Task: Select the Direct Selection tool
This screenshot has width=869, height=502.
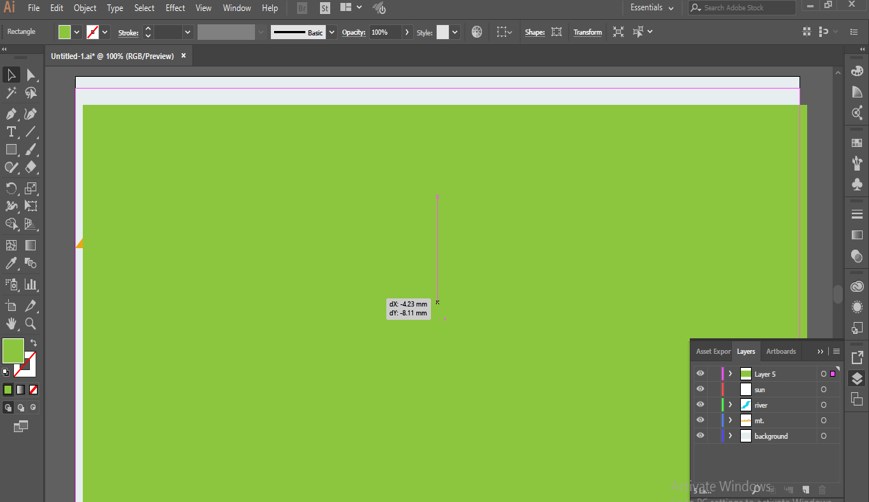Action: (30, 75)
